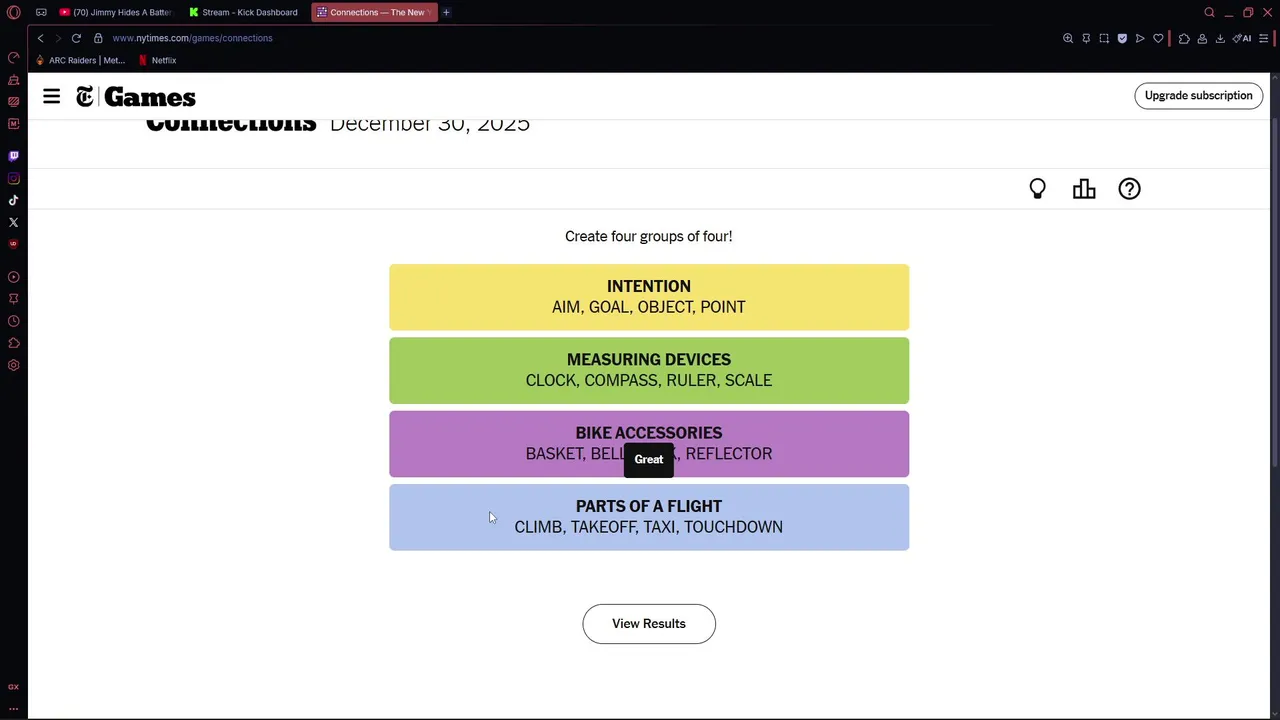Screen dimensions: 1280x720
Task: Open TikTok in the sidebar
Action: pos(14,200)
